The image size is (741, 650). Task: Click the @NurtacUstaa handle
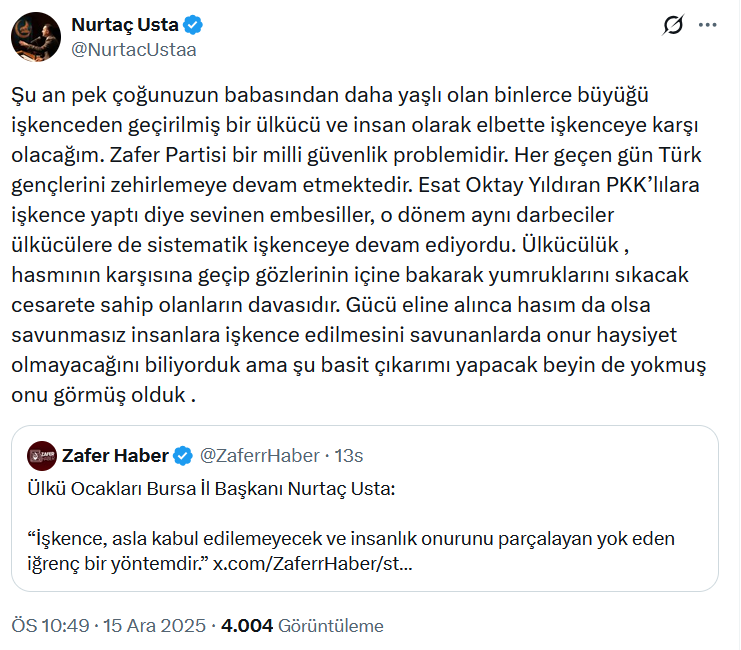(x=134, y=48)
